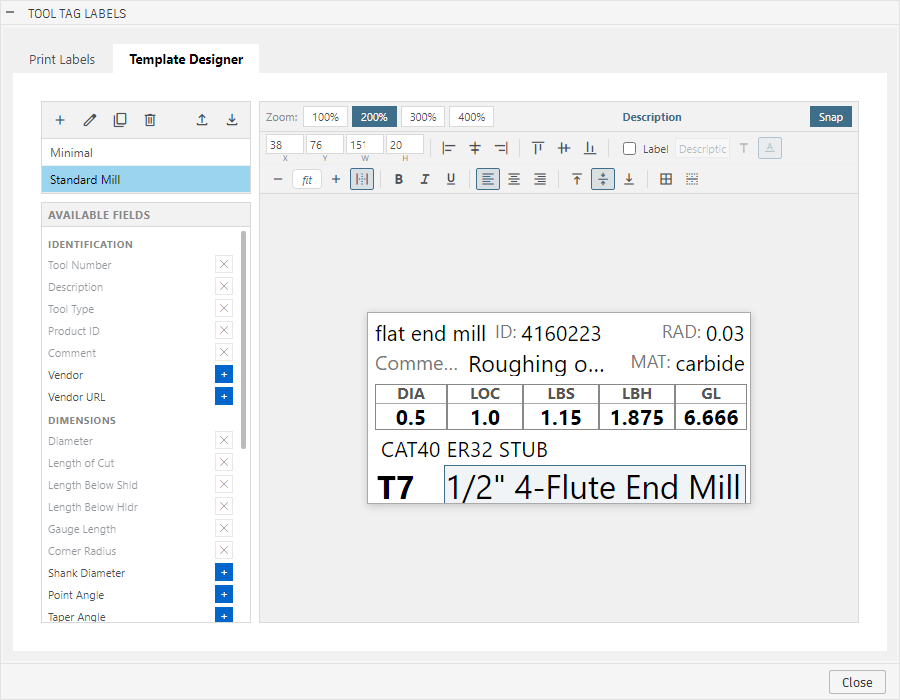The height and width of the screenshot is (700, 900).
Task: Set vertical text alignment to middle
Action: (x=603, y=179)
